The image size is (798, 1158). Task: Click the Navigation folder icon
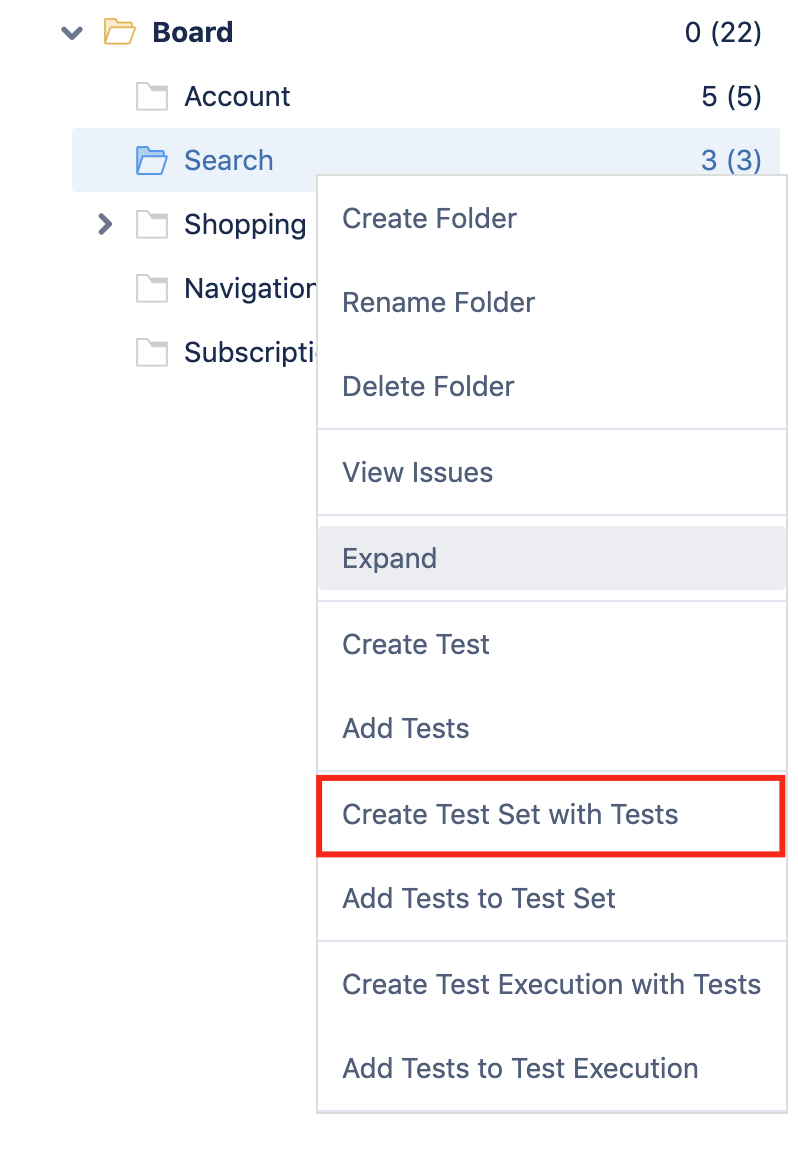pyautogui.click(x=152, y=288)
